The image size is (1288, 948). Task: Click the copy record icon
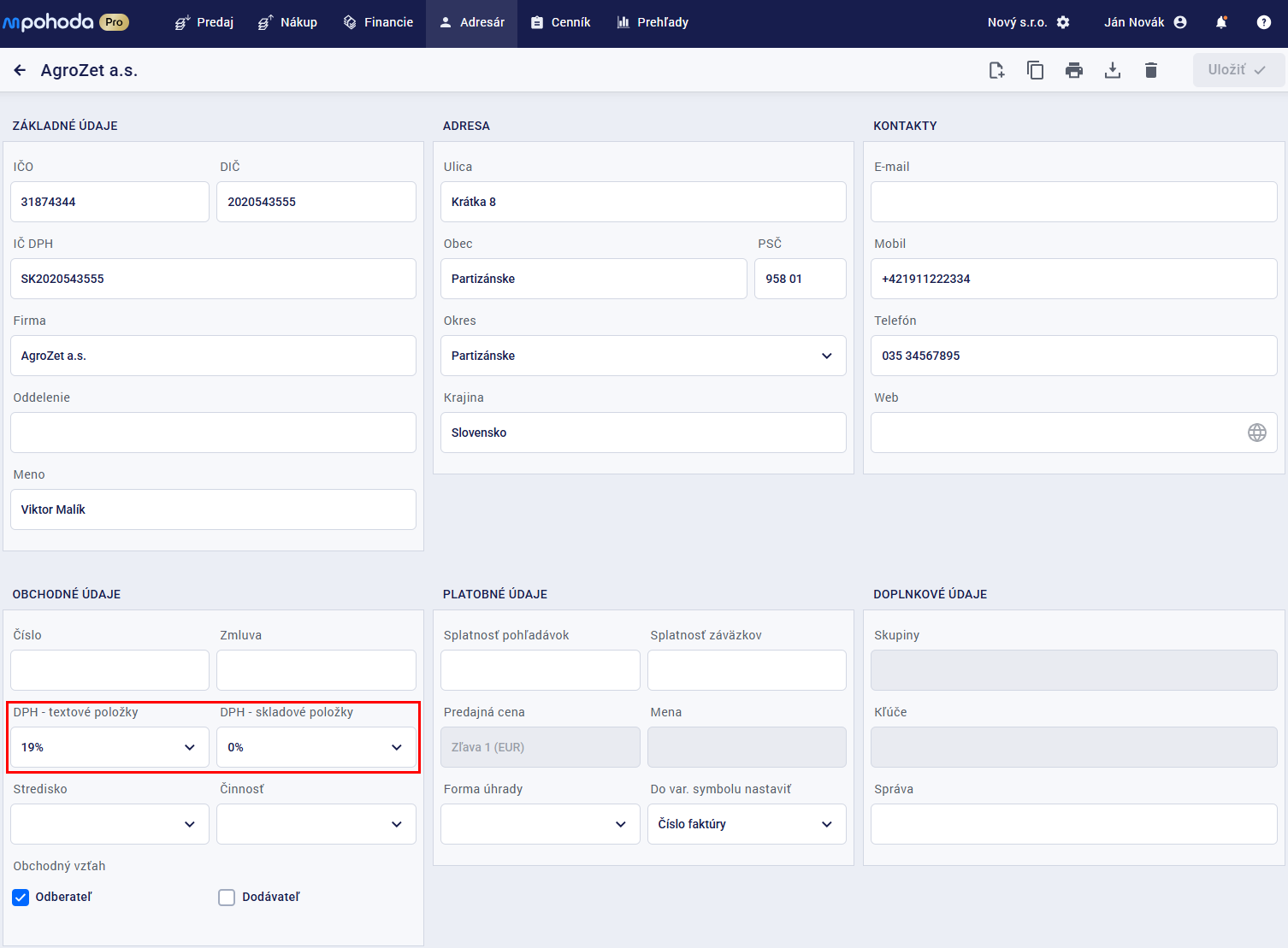tap(1035, 70)
